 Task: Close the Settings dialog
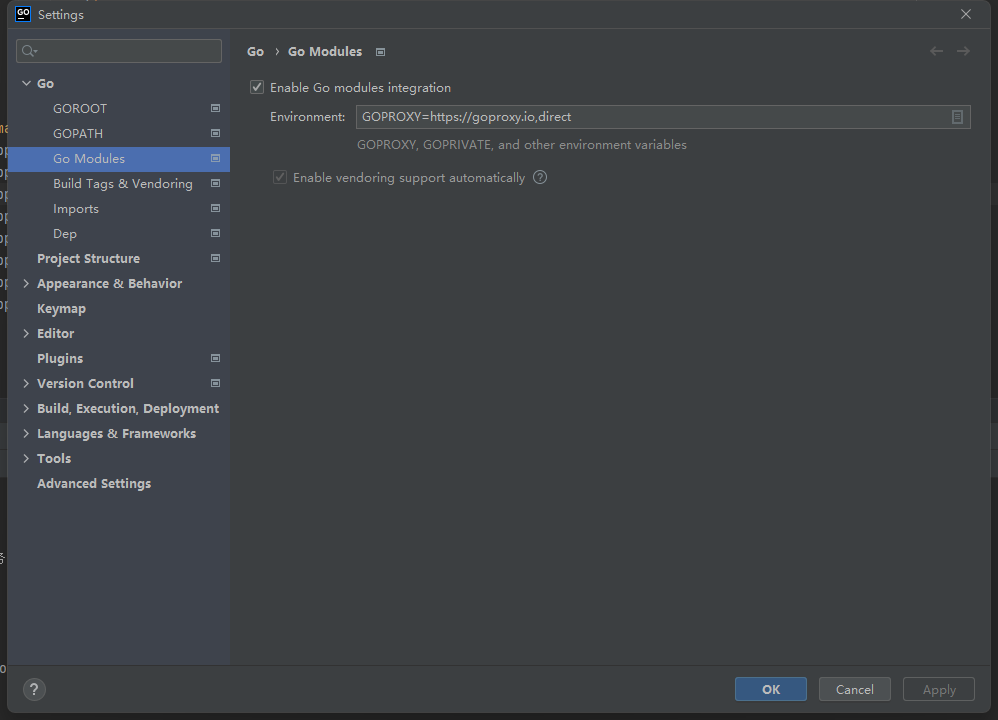[x=966, y=14]
